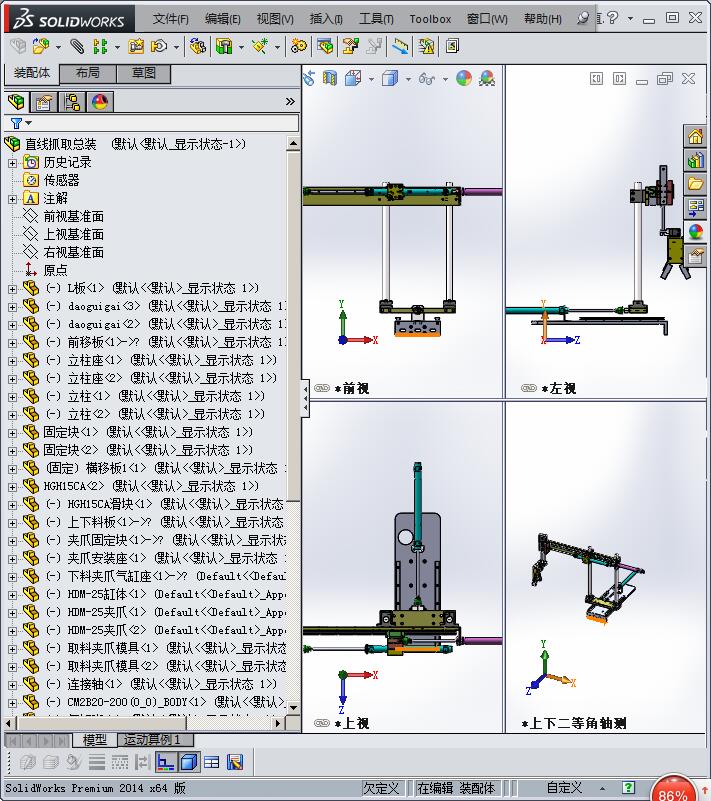Click the feature tree filter input field
The height and width of the screenshot is (801, 711).
165,123
